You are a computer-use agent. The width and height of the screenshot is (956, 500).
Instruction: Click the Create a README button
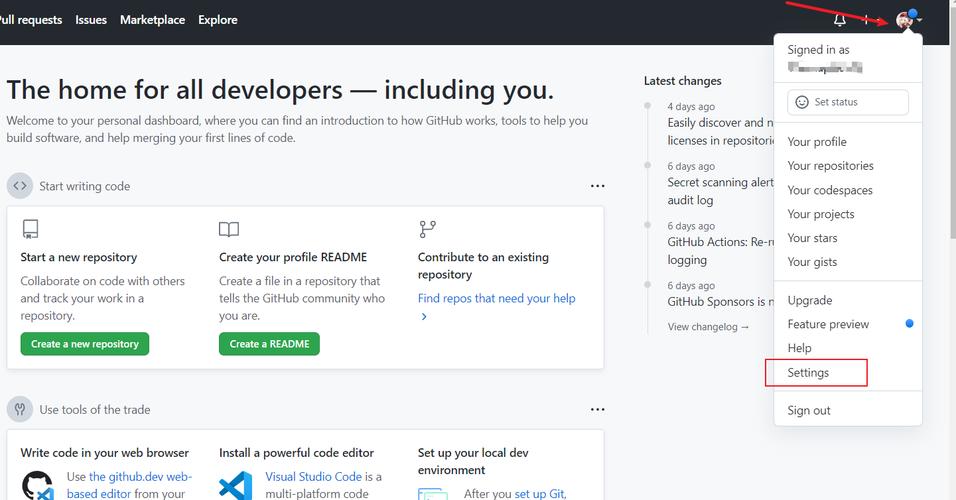click(x=269, y=344)
